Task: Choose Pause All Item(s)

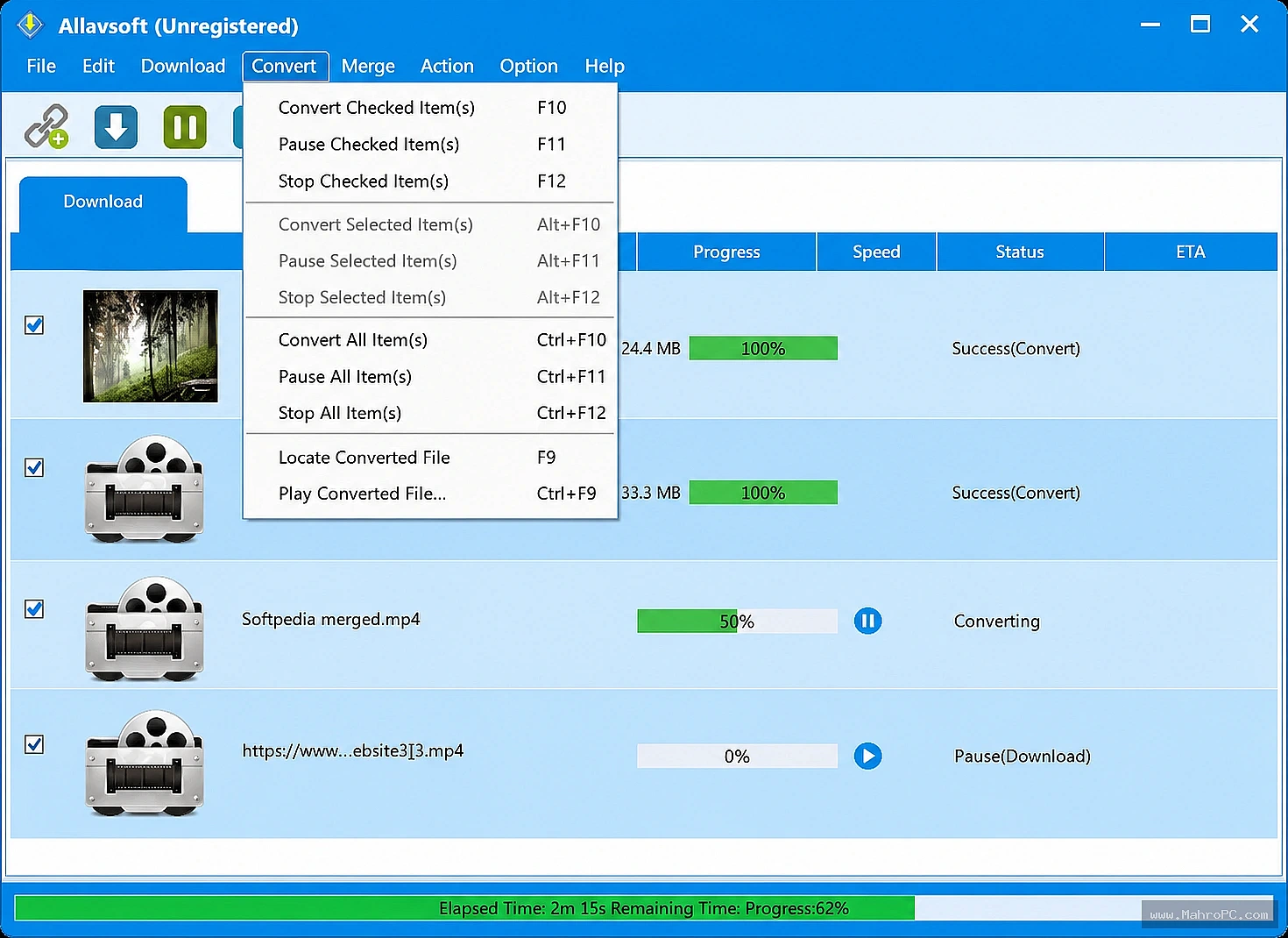Action: (x=430, y=377)
